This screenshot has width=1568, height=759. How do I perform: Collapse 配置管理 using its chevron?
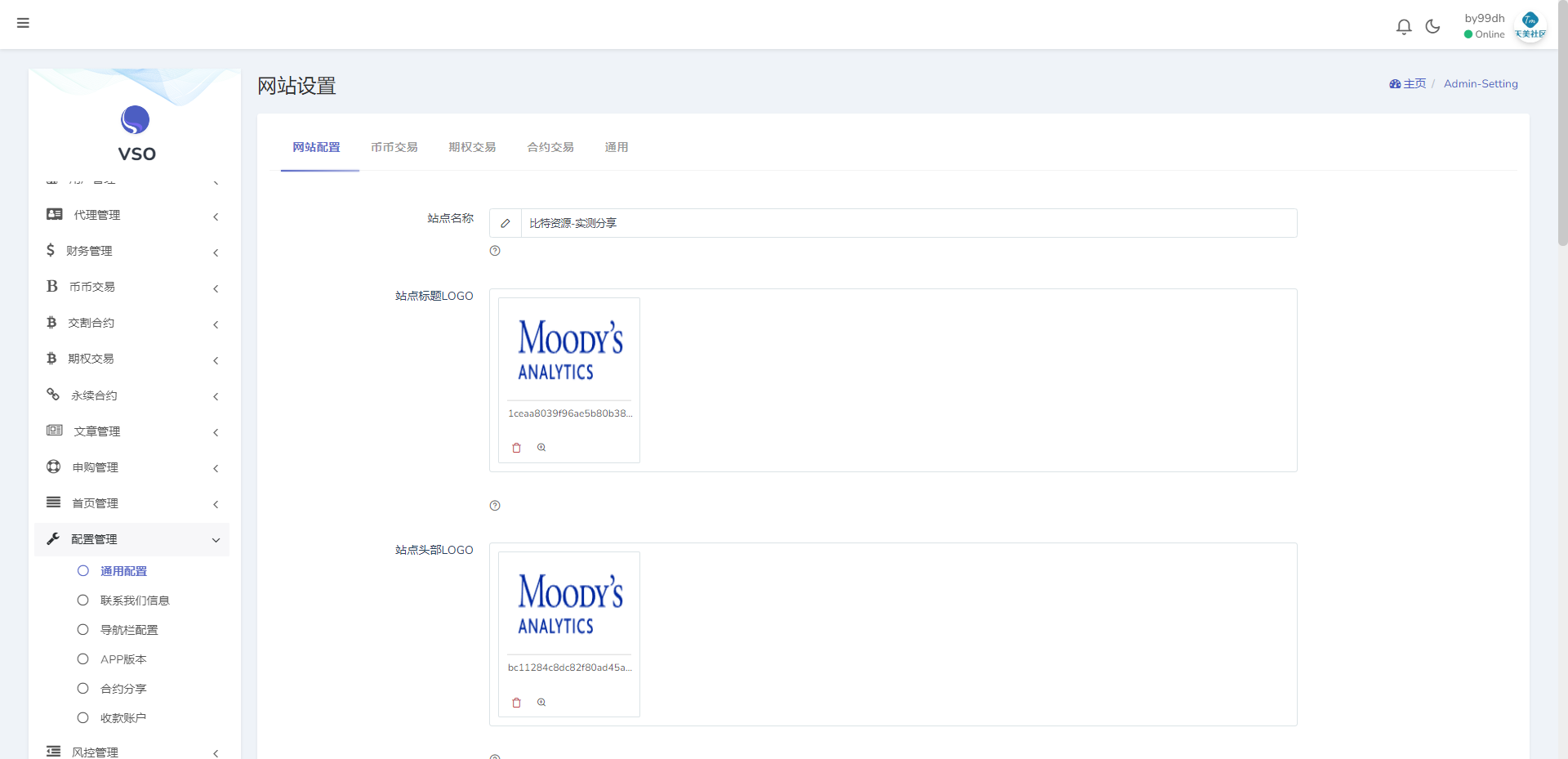(216, 540)
